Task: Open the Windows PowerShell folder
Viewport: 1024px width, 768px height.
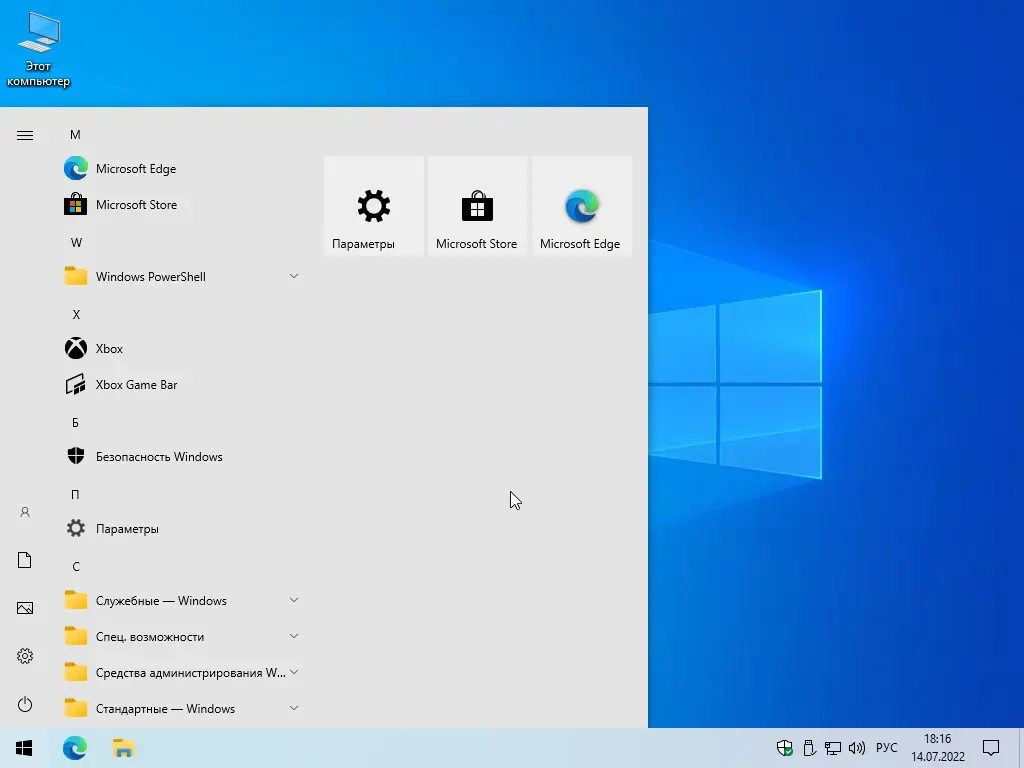Action: pos(182,276)
